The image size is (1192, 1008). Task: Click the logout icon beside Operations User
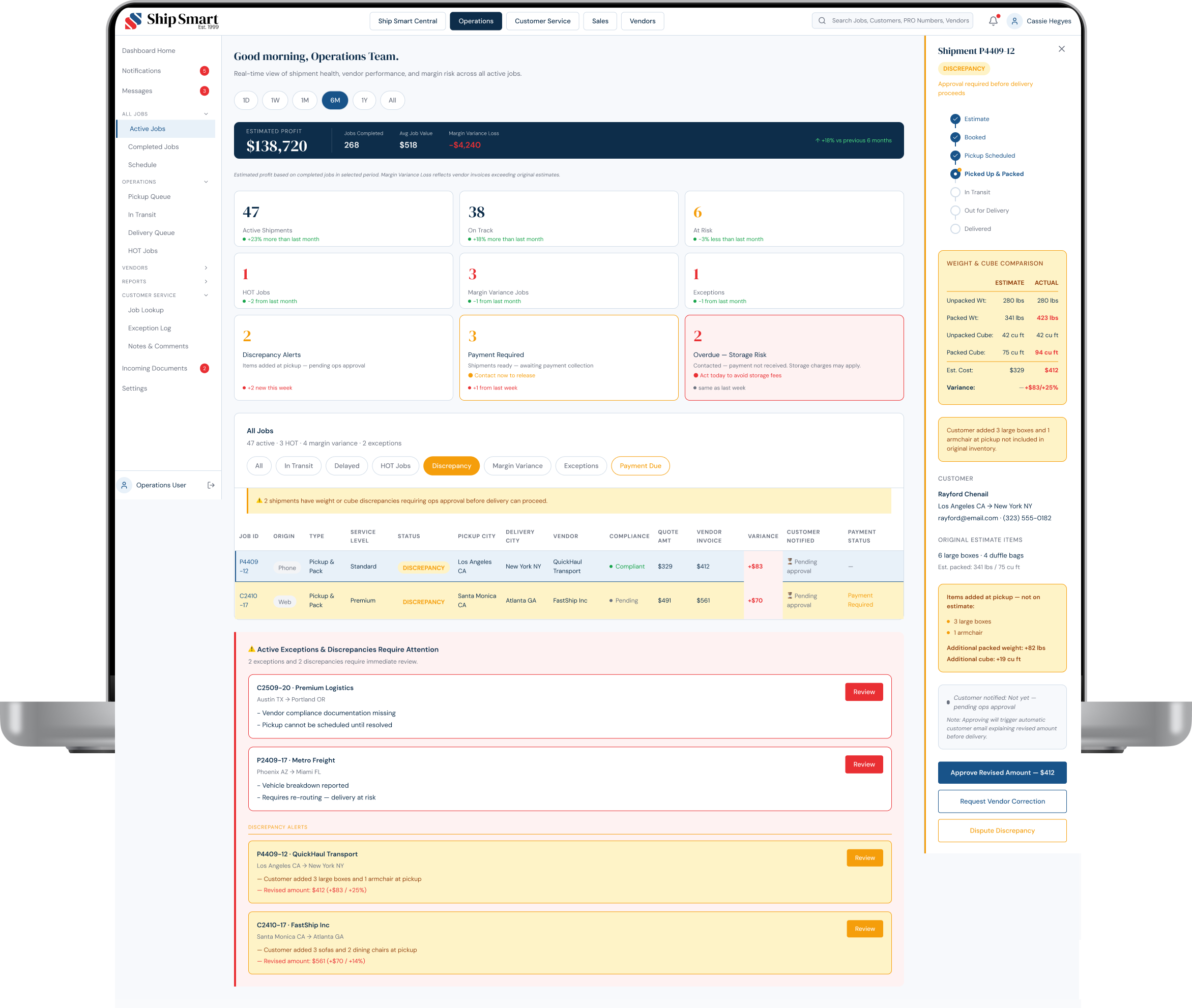[211, 485]
